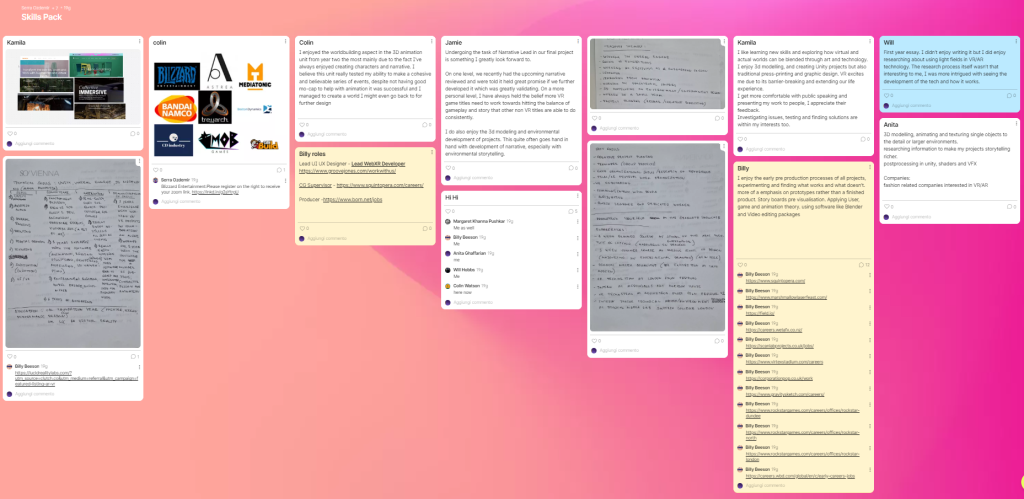Open options for Margaret Khanna Pushkar's comment

[578, 222]
